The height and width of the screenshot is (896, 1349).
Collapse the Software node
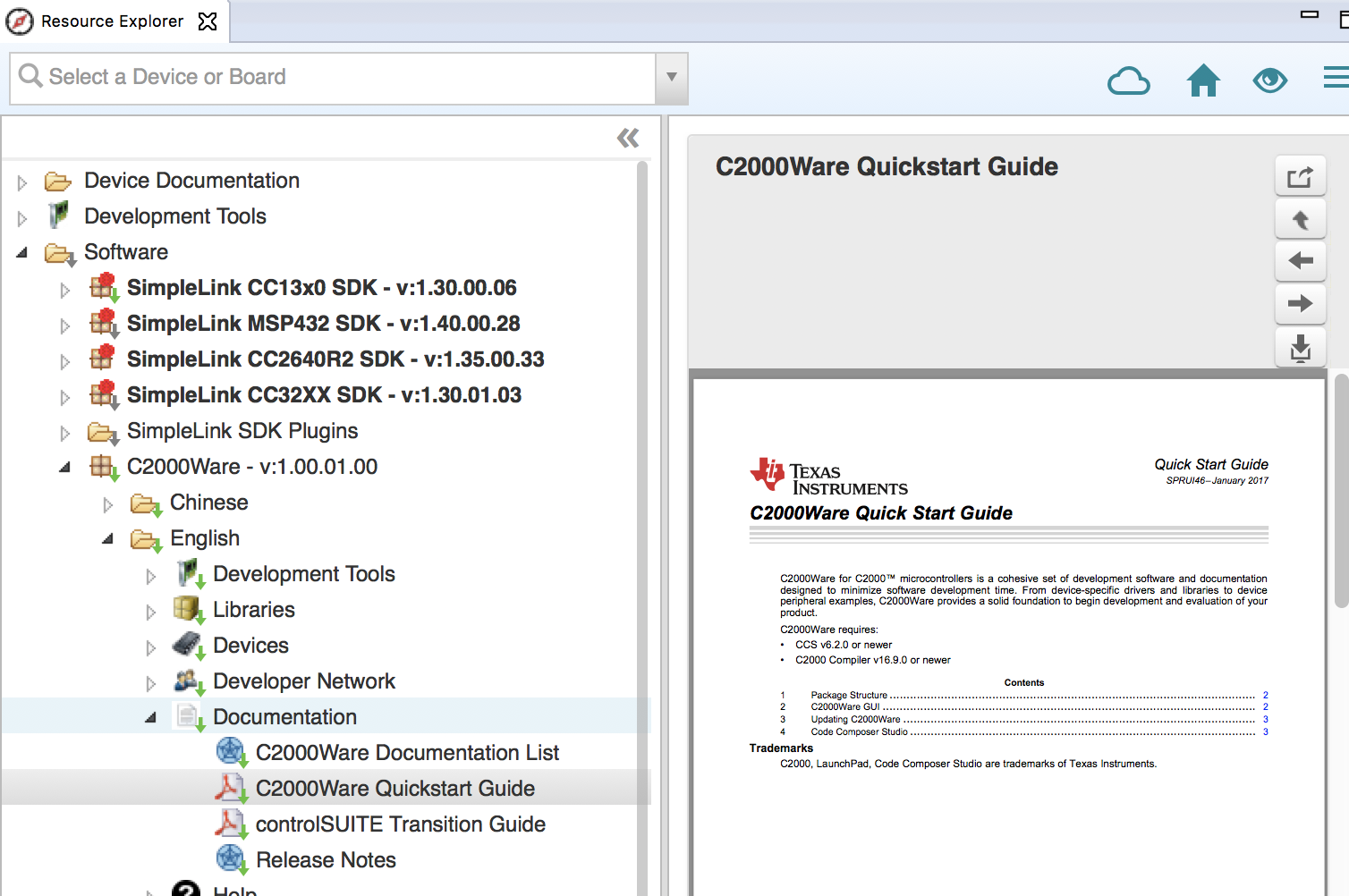click(22, 253)
